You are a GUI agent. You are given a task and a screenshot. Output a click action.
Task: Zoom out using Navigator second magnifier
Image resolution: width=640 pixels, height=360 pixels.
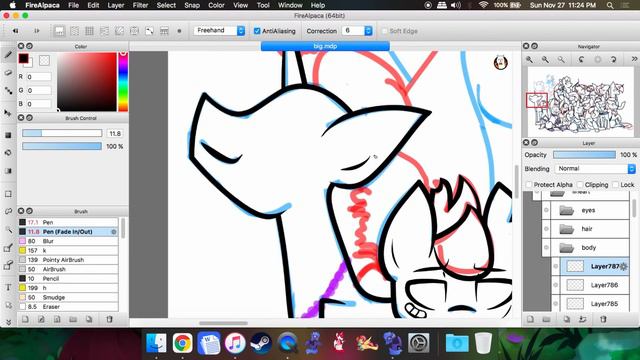(x=545, y=60)
